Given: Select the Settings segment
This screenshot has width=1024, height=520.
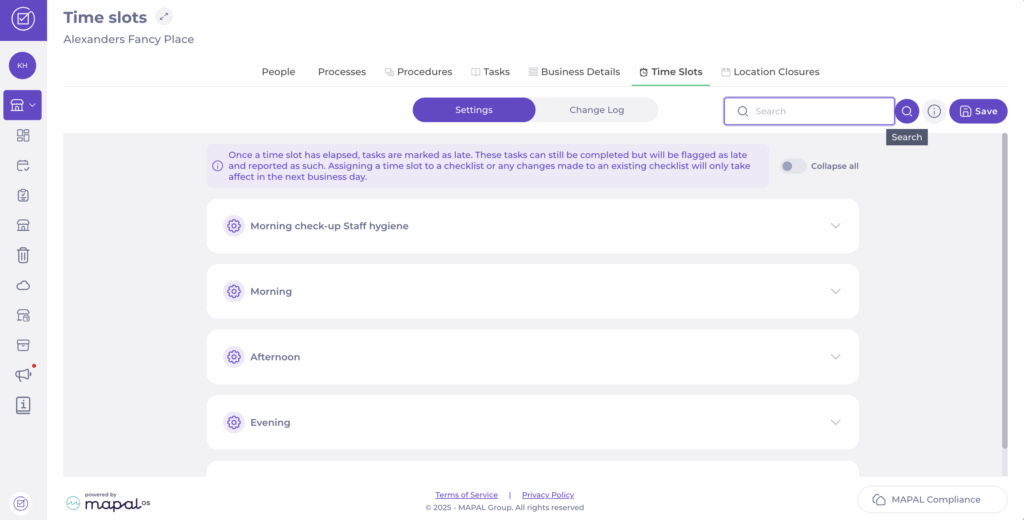Looking at the screenshot, I should tap(474, 110).
